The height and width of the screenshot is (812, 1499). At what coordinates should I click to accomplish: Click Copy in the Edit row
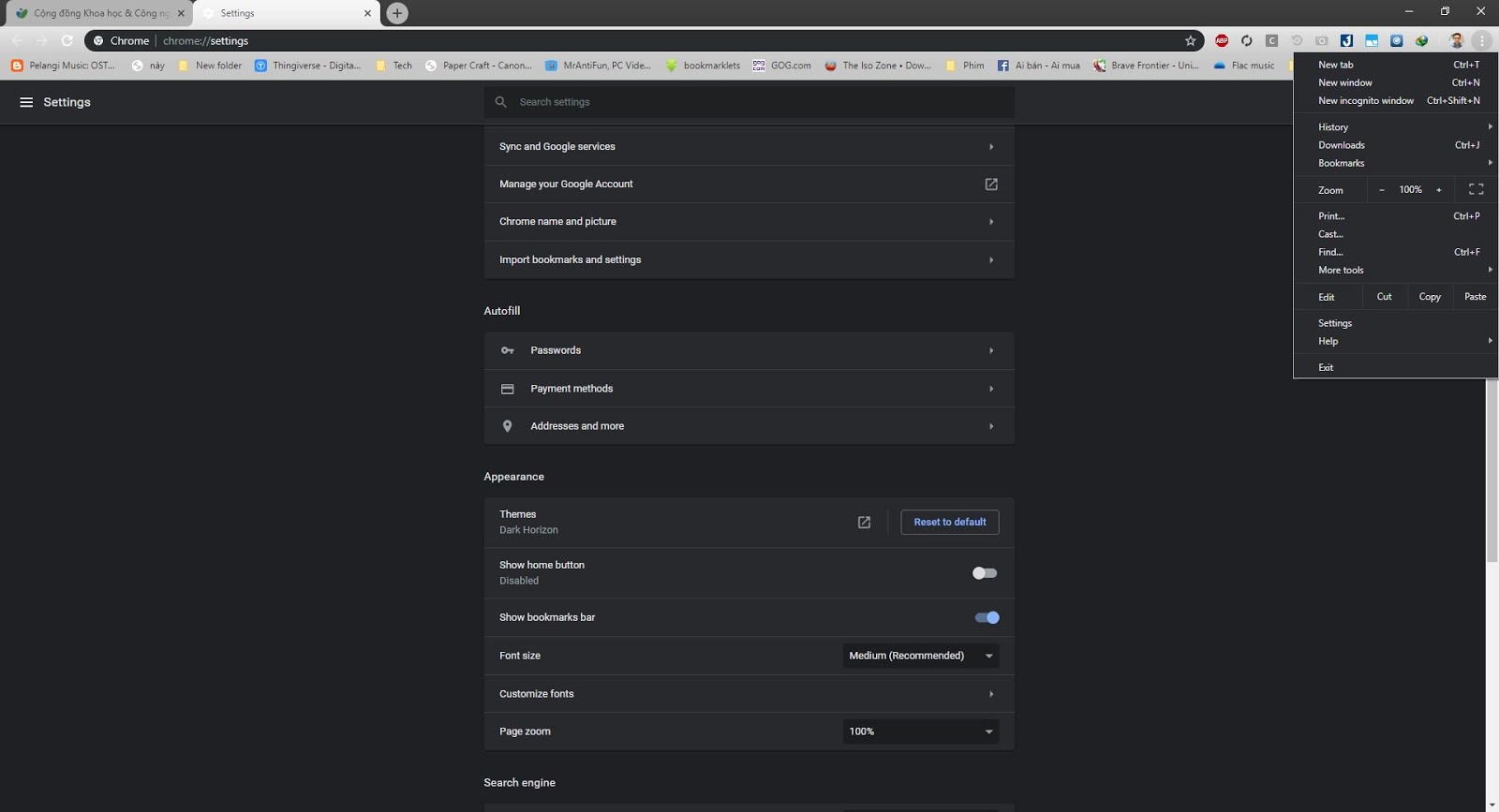[x=1430, y=296]
